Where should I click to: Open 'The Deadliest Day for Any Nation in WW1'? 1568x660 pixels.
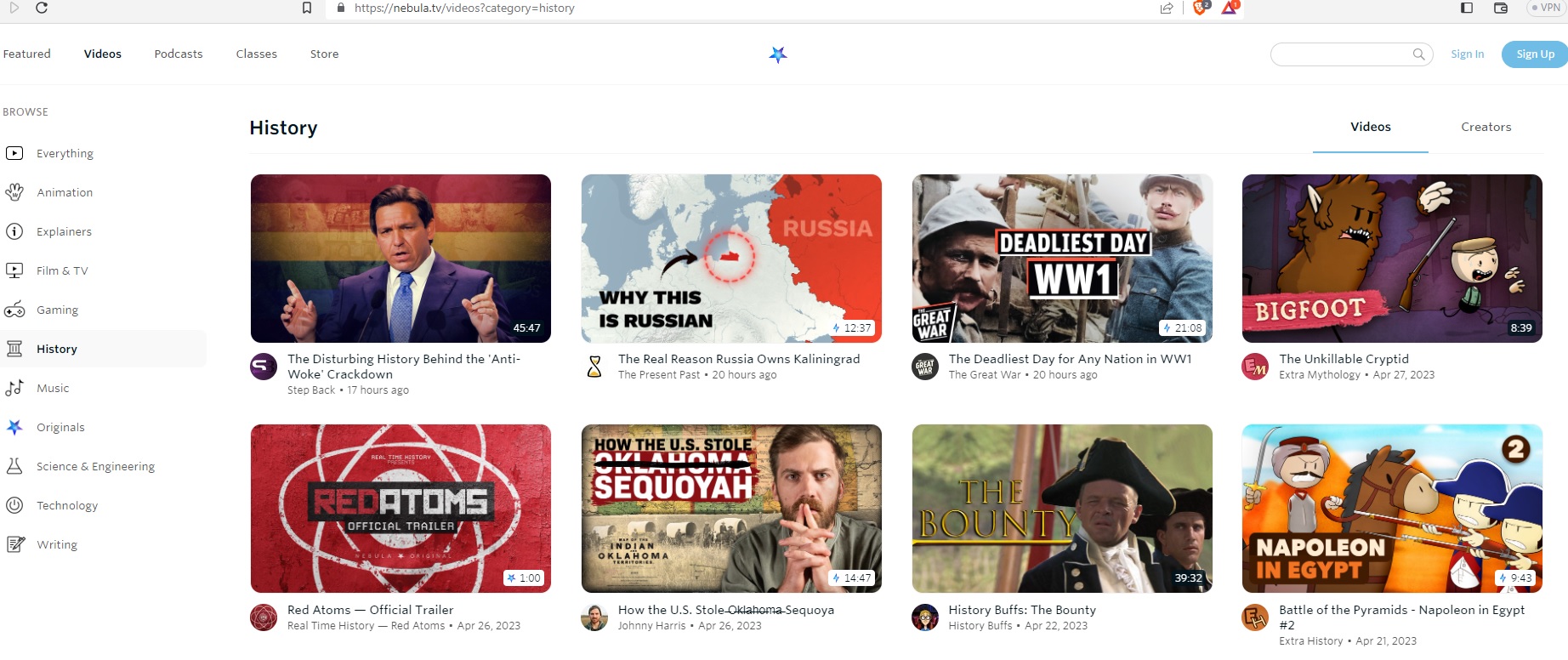1070,359
